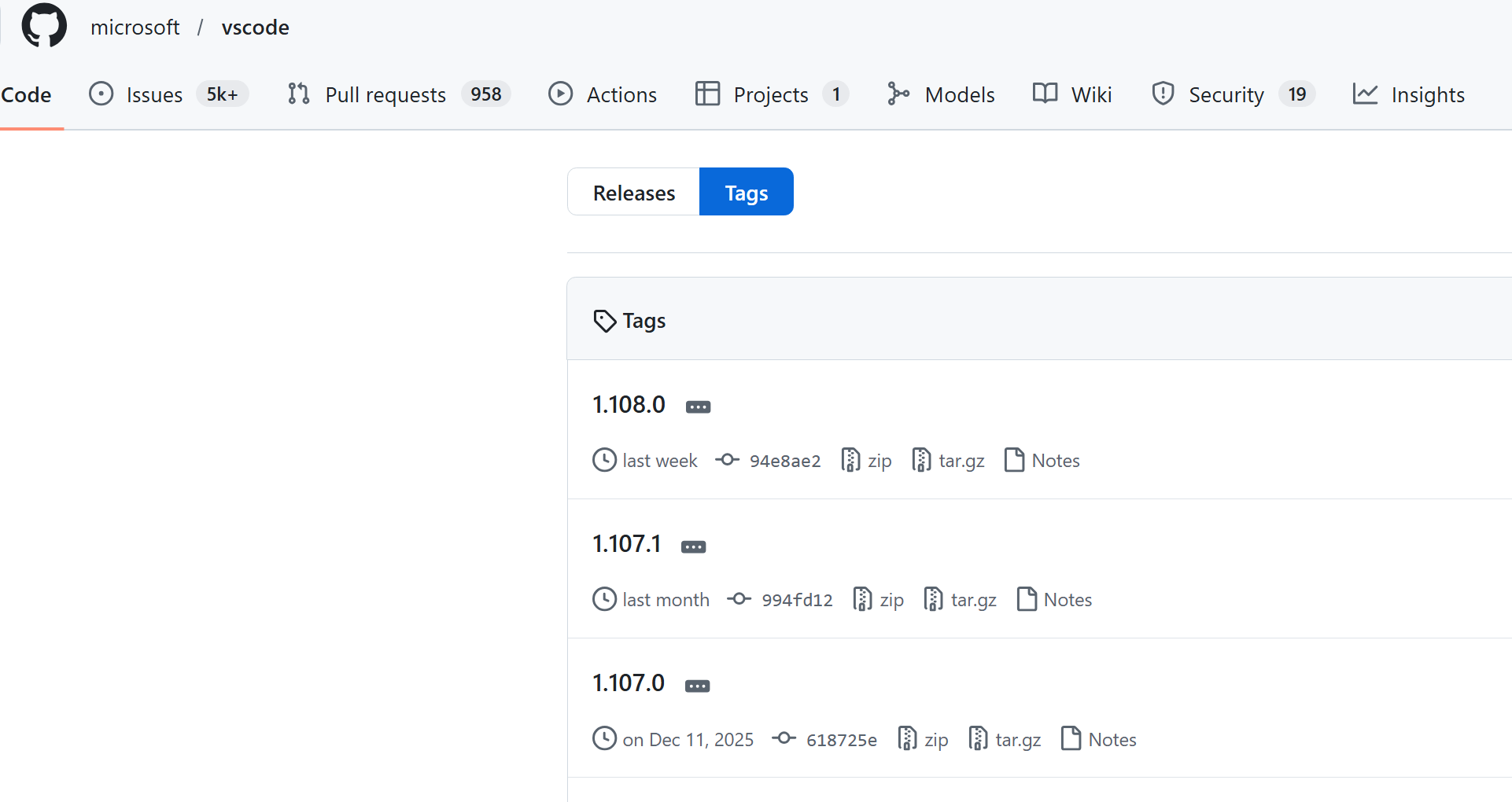
Task: Open the Pull requests tab
Action: pyautogui.click(x=385, y=94)
